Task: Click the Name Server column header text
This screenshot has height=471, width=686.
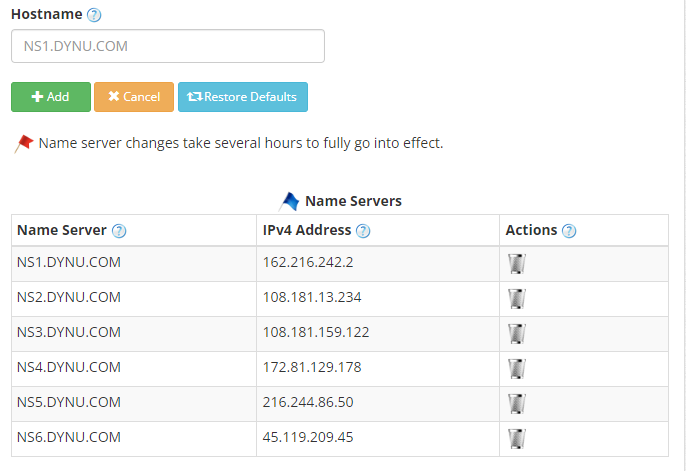Action: [62, 230]
